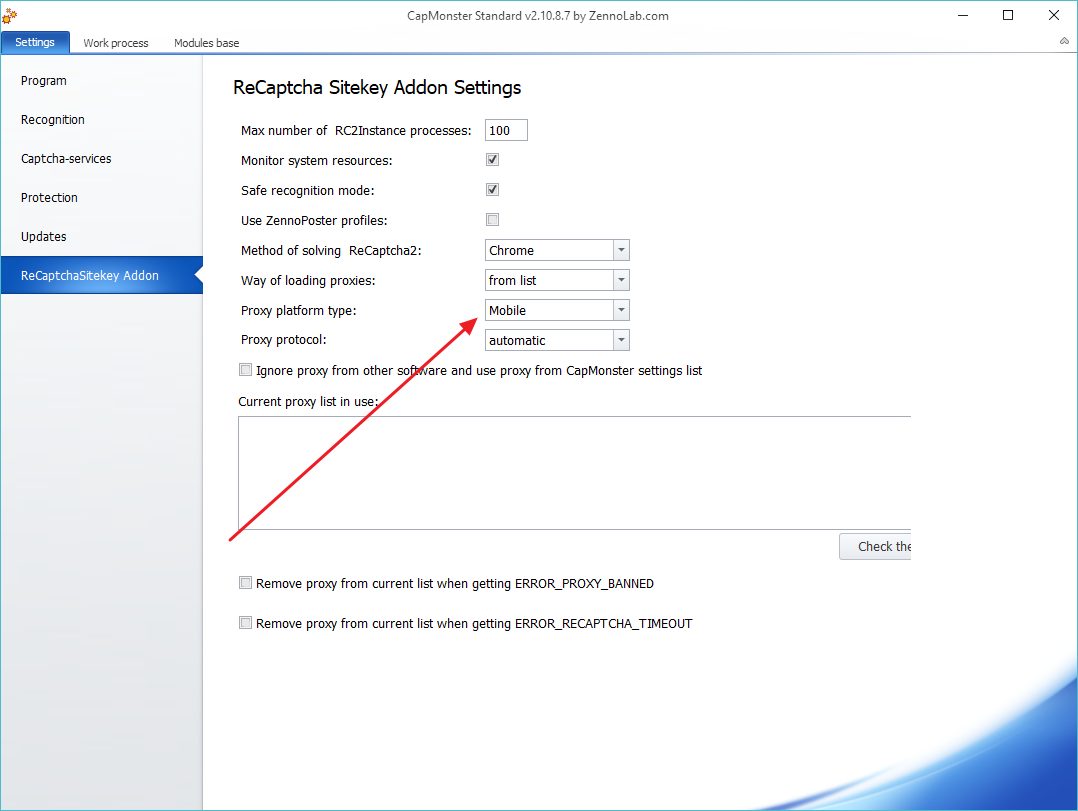Open the Method of solving ReCaptcha2 dropdown

click(x=557, y=250)
